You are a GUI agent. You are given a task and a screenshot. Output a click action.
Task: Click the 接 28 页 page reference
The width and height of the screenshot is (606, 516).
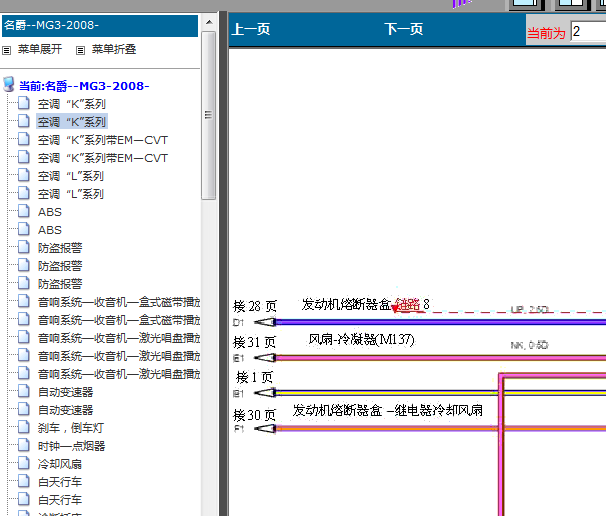point(255,307)
